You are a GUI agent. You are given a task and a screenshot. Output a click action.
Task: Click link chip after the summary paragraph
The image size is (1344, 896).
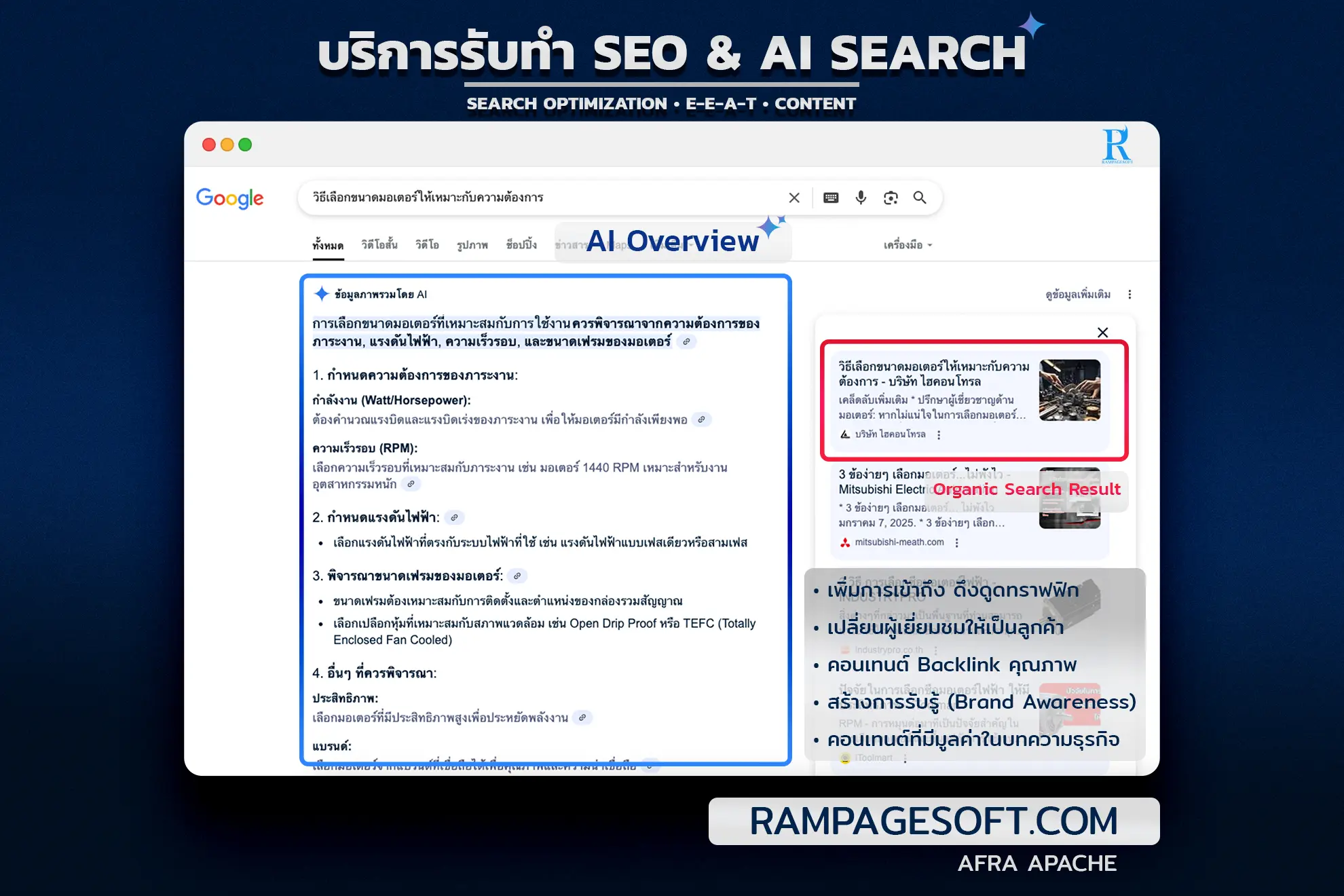(686, 342)
